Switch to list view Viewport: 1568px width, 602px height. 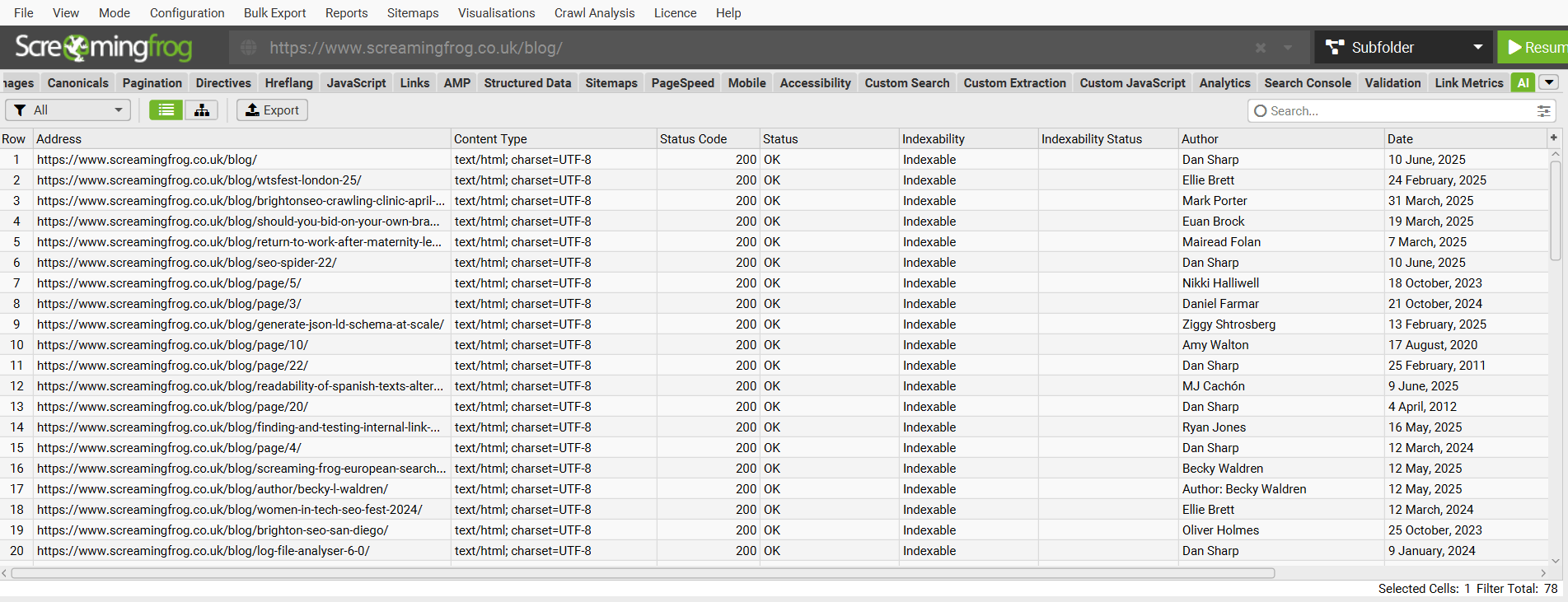click(x=166, y=110)
